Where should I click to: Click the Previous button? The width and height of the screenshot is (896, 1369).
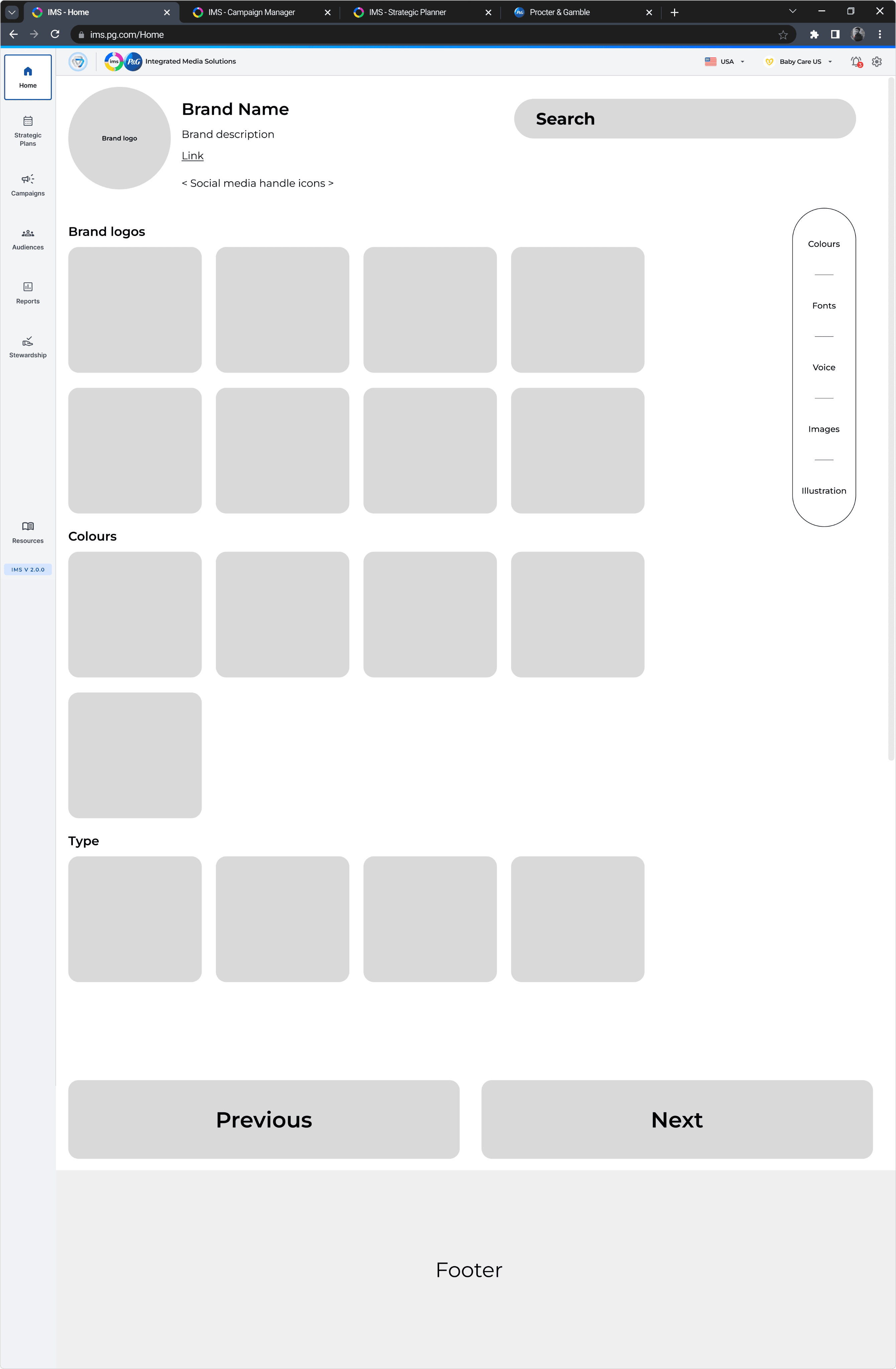(x=263, y=1119)
